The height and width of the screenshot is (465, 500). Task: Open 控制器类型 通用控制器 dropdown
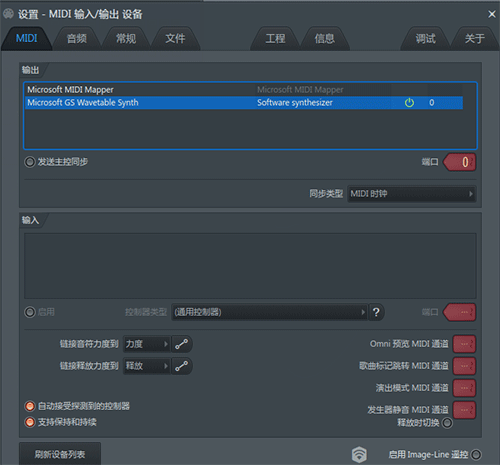pyautogui.click(x=270, y=312)
